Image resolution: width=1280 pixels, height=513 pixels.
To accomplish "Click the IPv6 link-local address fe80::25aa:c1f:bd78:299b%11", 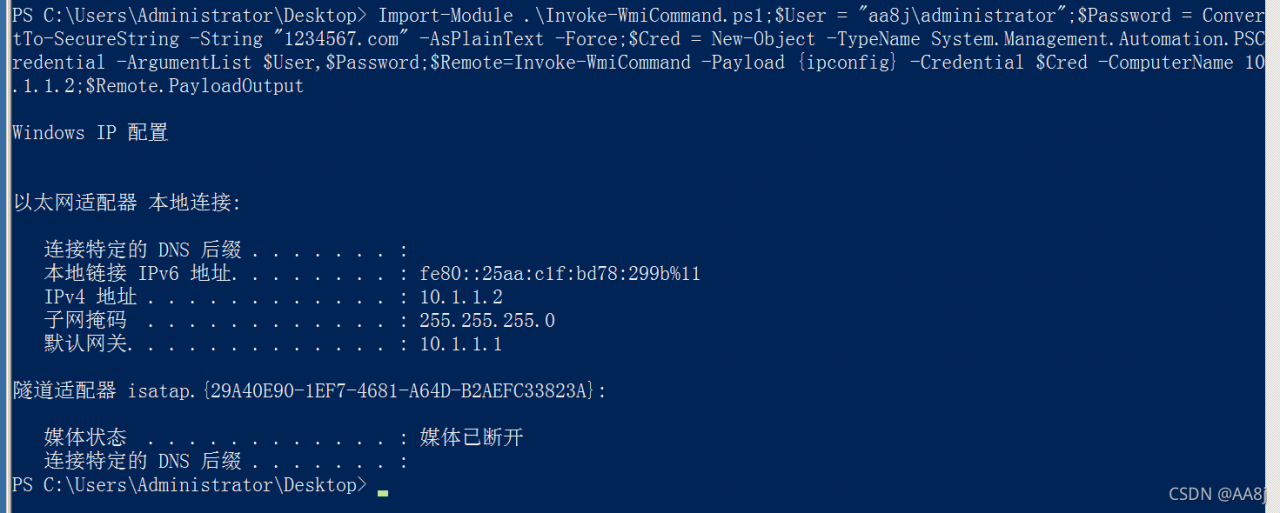I will [560, 274].
